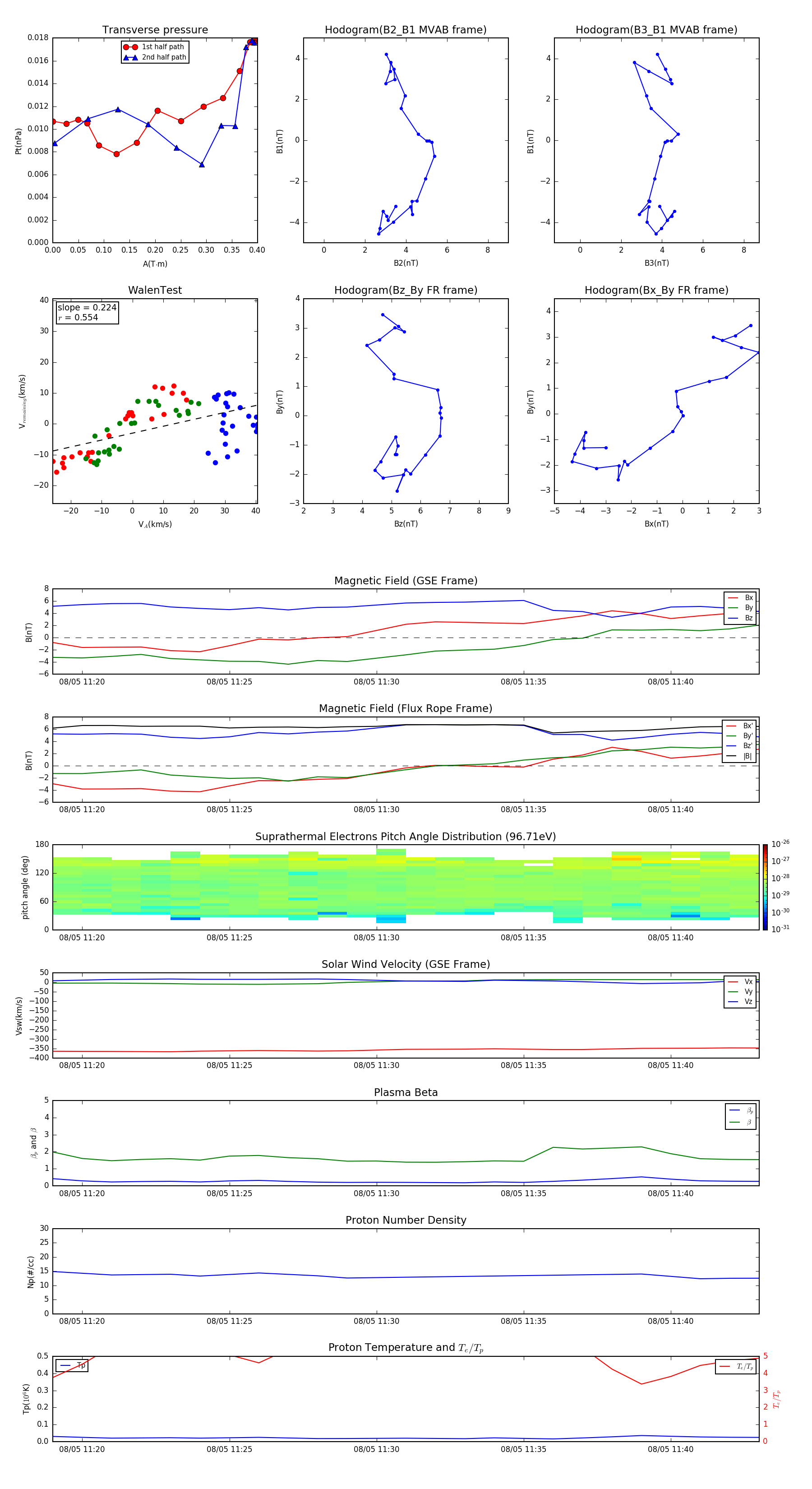812x1489 pixels.
Task: Click the 'Magnetic Field (GSE Frame)' title
Action: tap(406, 581)
